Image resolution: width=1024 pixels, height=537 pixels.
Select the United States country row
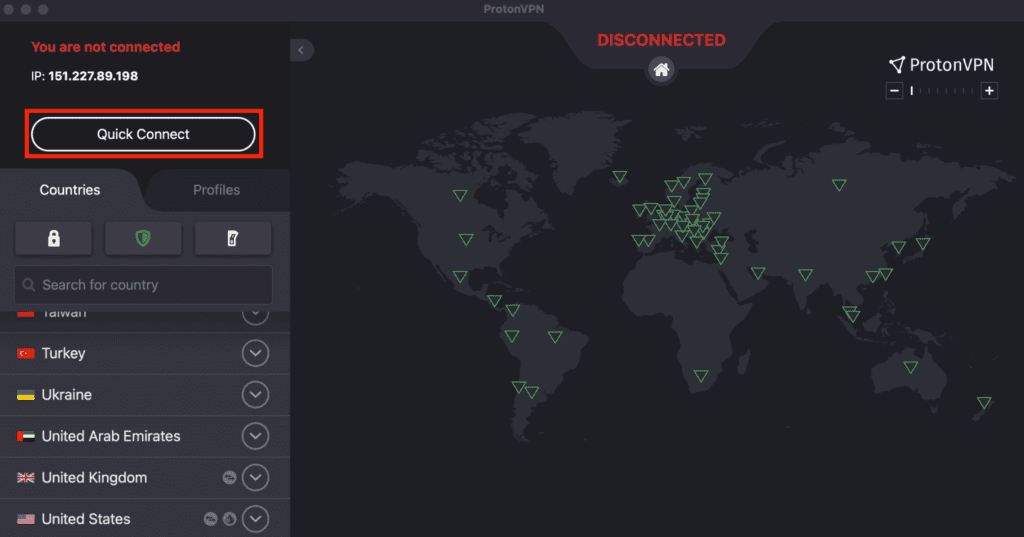coord(145,519)
